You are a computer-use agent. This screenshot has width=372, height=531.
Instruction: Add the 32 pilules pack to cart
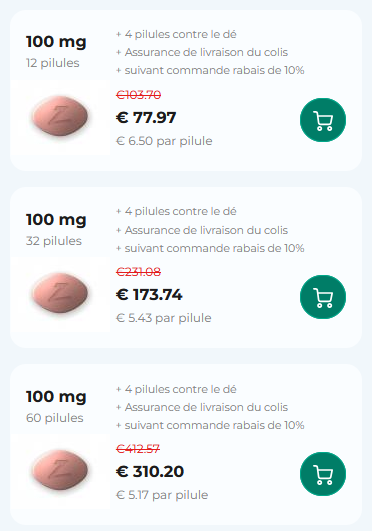click(323, 297)
